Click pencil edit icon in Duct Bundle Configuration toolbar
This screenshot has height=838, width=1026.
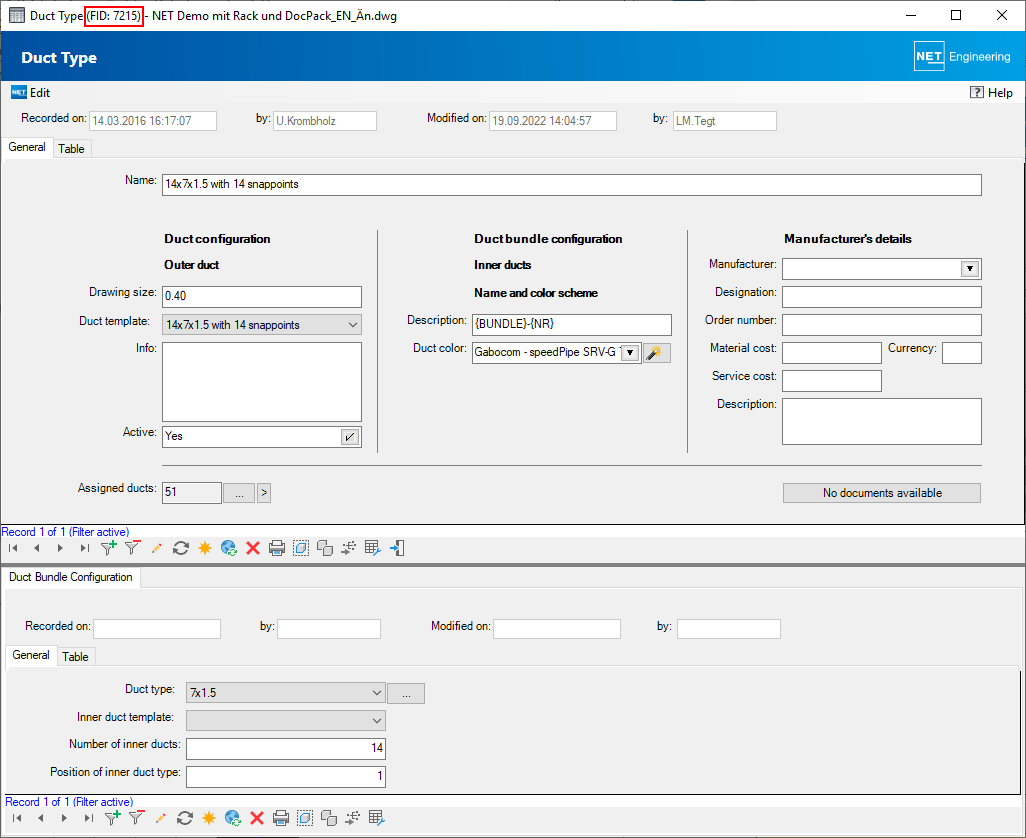[x=160, y=818]
